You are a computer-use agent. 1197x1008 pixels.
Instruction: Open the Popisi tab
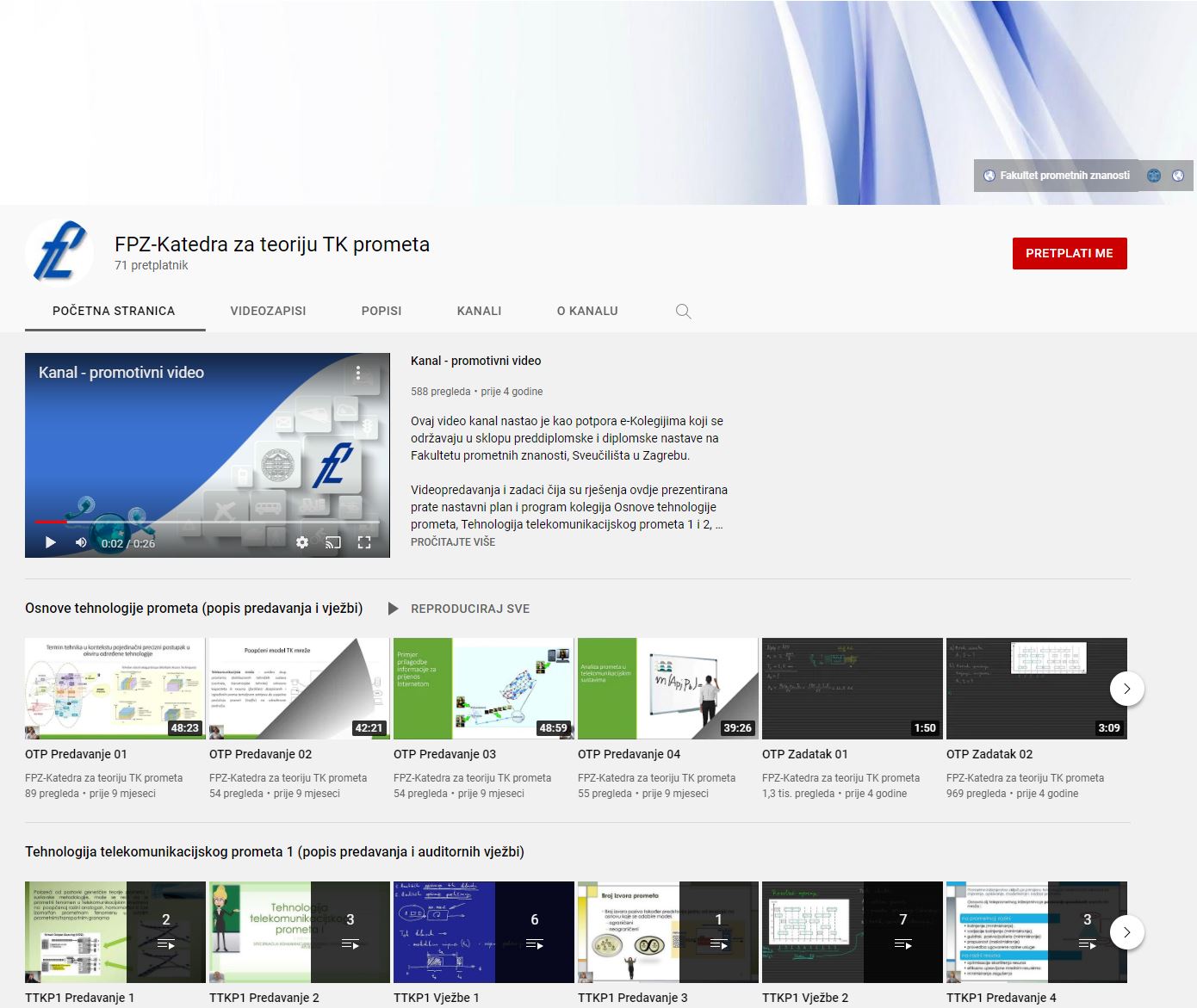pyautogui.click(x=381, y=311)
